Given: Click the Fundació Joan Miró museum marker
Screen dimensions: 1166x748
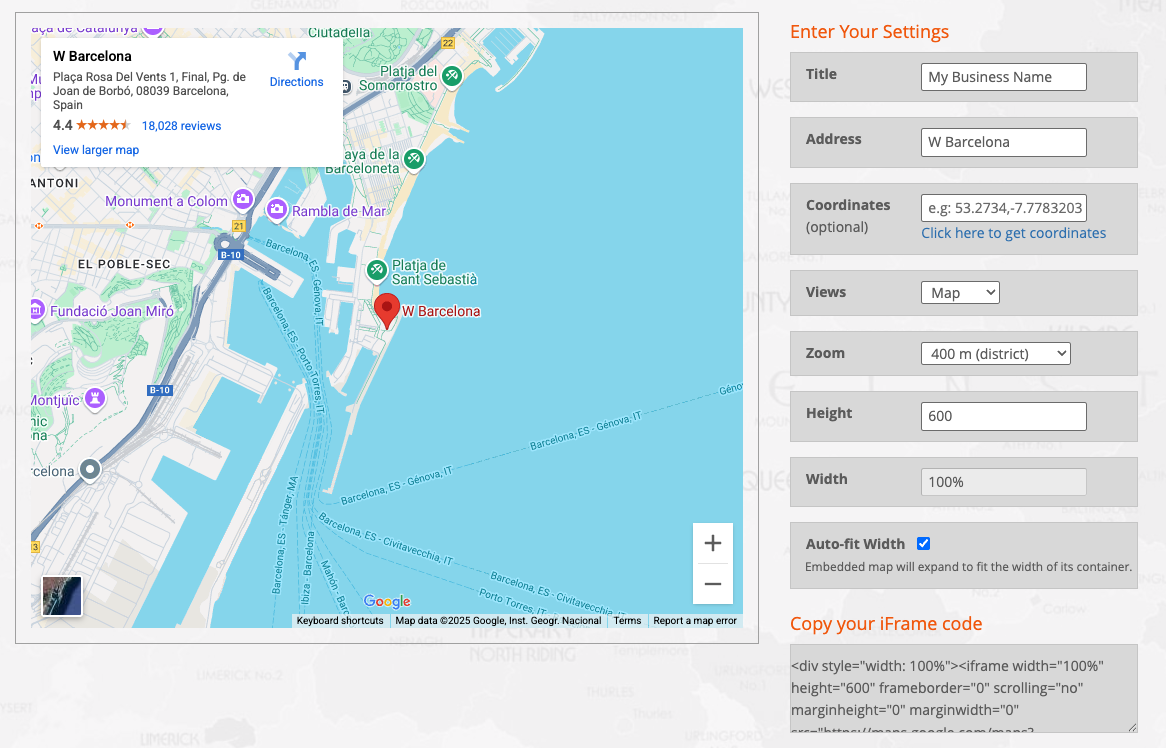Looking at the screenshot, I should (x=37, y=310).
